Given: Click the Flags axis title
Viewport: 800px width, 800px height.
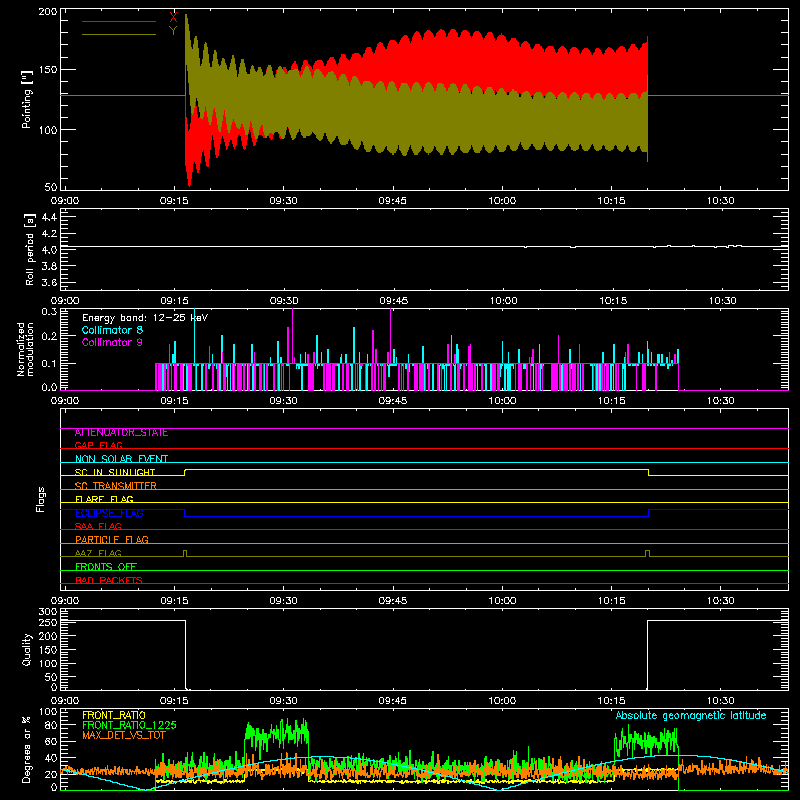Looking at the screenshot, I should pyautogui.click(x=40, y=499).
